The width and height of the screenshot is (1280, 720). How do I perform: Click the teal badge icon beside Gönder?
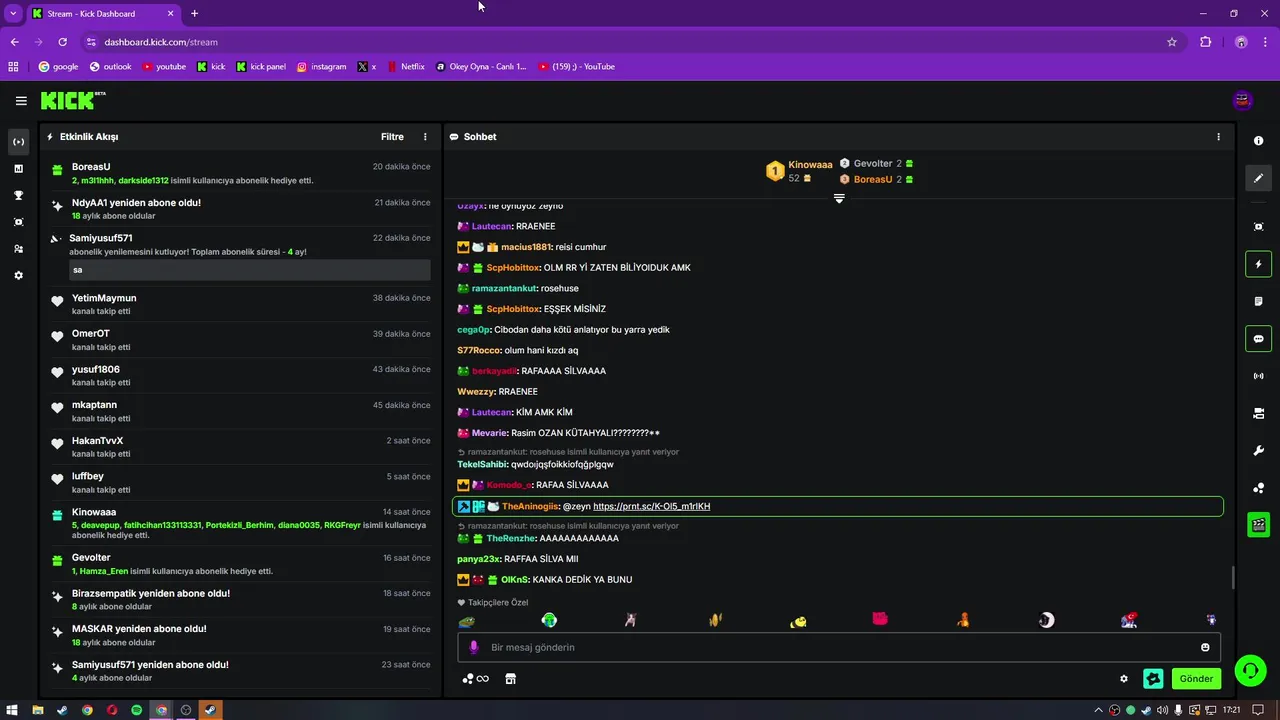[1153, 678]
